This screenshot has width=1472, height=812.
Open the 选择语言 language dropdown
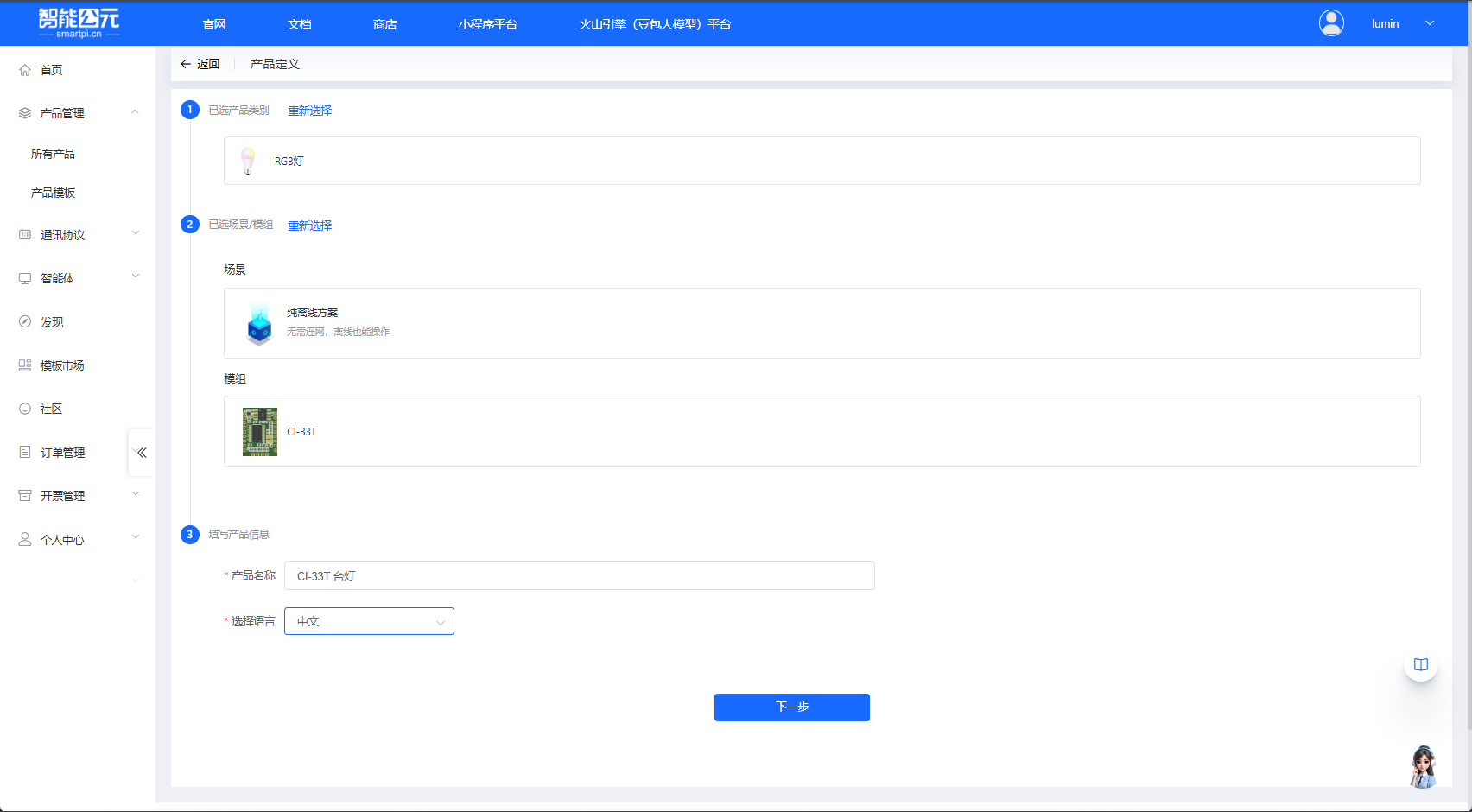pos(369,621)
